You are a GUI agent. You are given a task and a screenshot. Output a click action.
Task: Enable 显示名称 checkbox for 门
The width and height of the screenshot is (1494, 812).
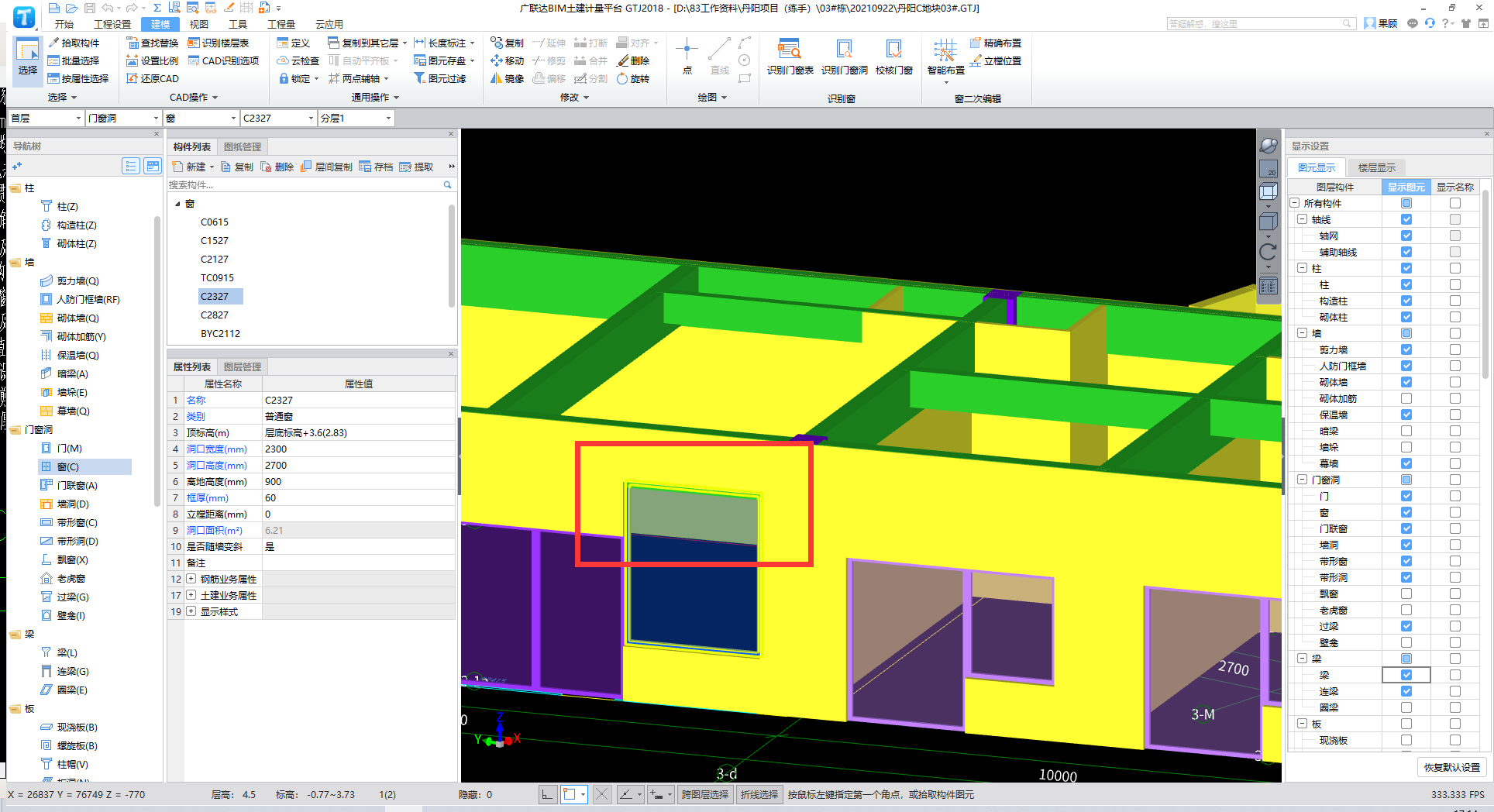click(1455, 496)
